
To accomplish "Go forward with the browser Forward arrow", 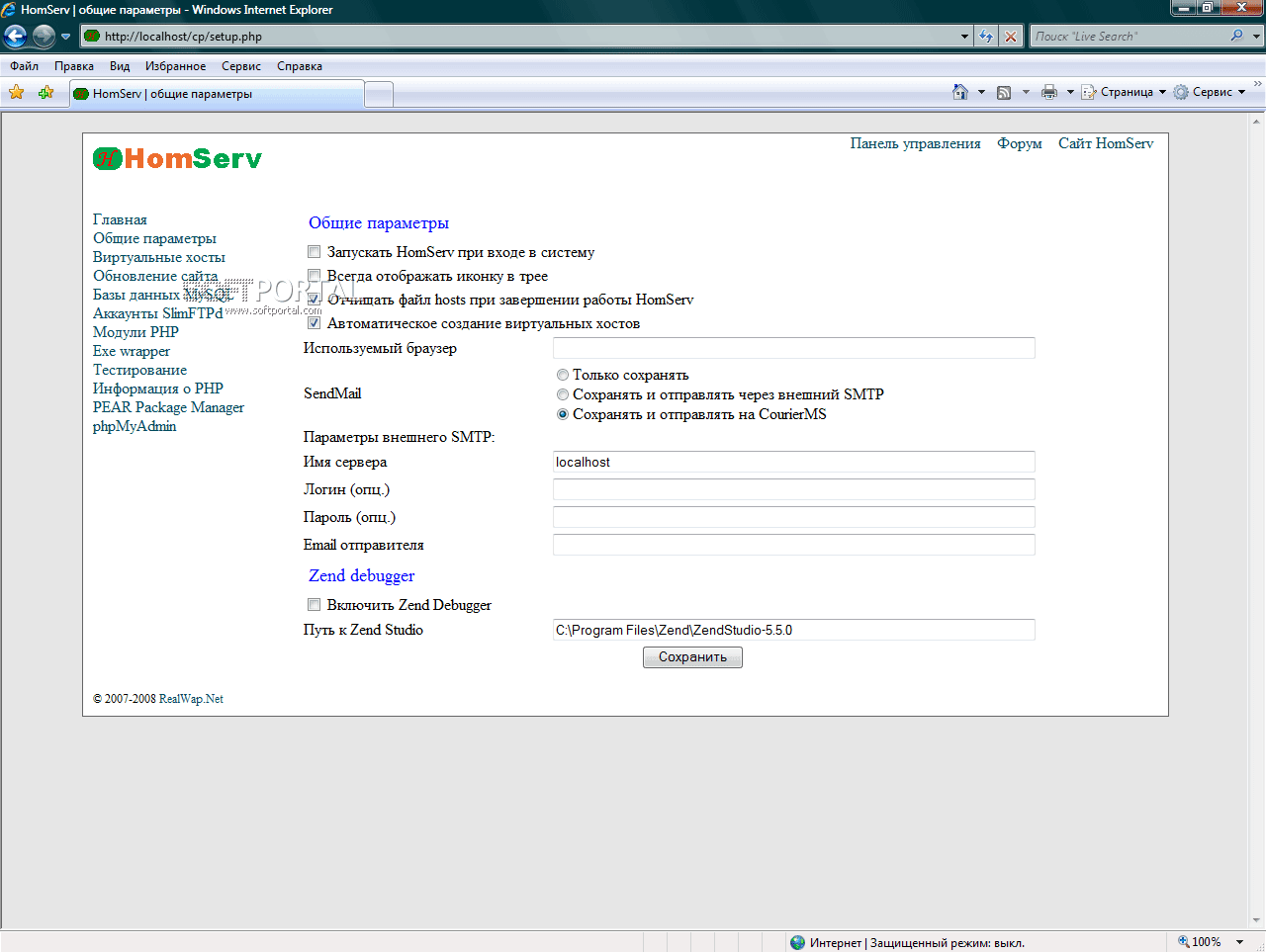I will (x=44, y=37).
